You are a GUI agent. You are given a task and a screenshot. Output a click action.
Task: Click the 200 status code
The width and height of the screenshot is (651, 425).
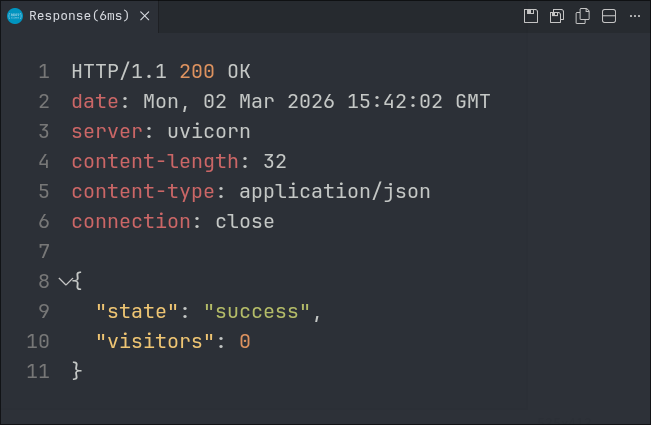(x=197, y=71)
